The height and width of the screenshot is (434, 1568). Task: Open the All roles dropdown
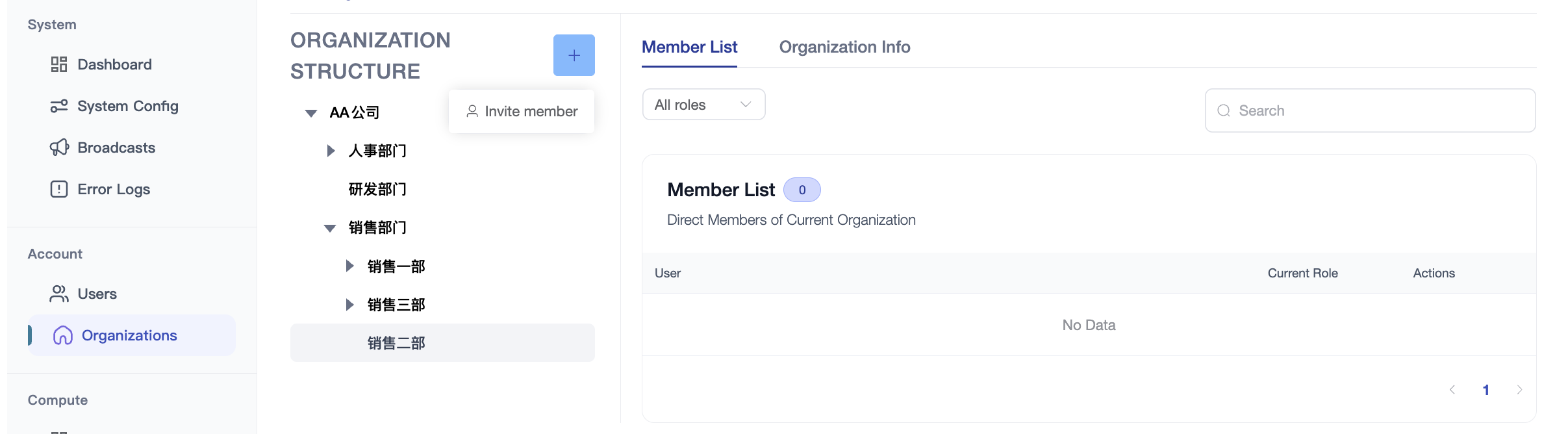(x=703, y=105)
